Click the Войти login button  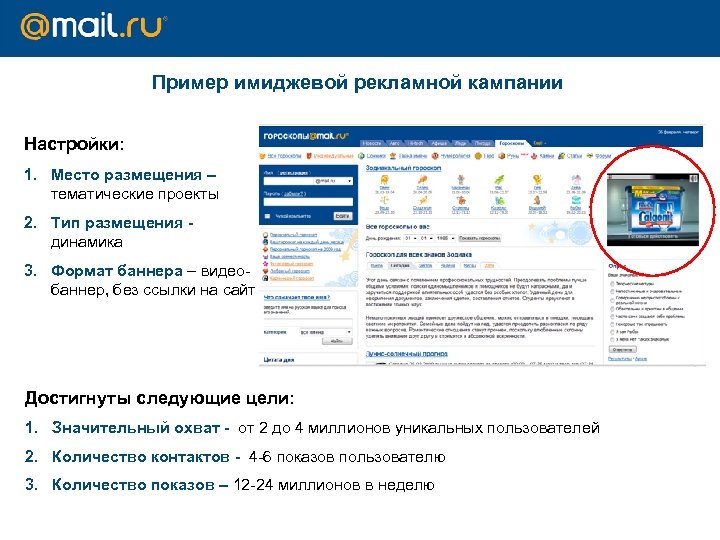(x=343, y=216)
